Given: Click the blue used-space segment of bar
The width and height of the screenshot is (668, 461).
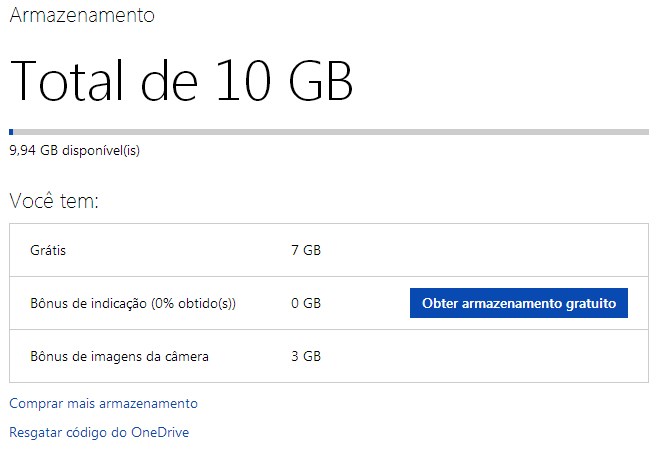Looking at the screenshot, I should tap(11, 132).
